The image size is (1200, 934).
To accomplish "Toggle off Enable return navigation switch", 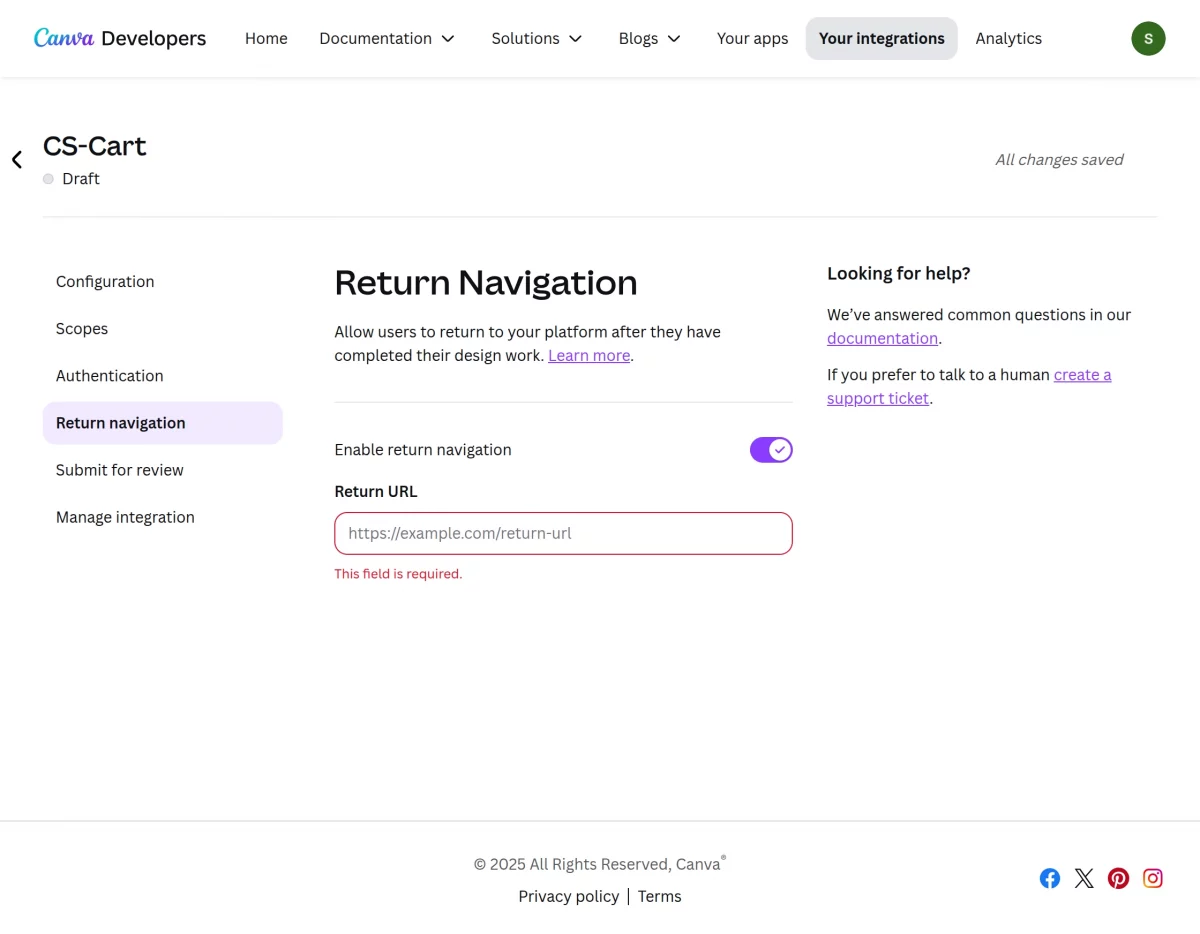I will pyautogui.click(x=771, y=450).
